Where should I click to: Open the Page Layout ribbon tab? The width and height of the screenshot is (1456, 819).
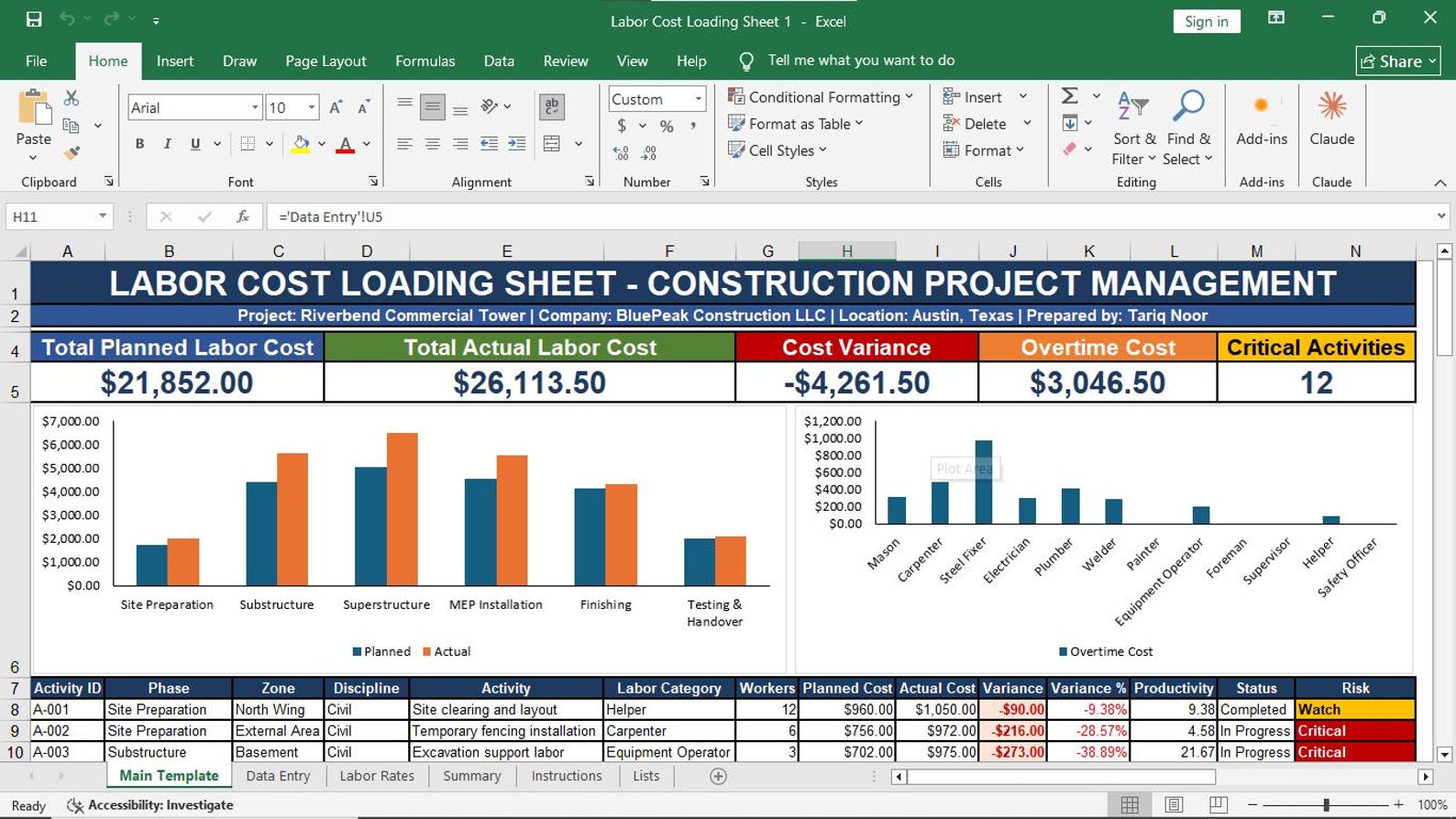[325, 61]
